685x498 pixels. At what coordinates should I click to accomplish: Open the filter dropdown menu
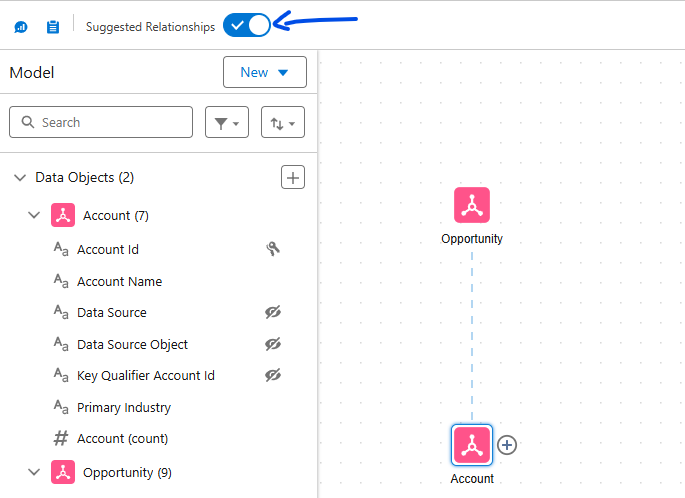tap(227, 123)
